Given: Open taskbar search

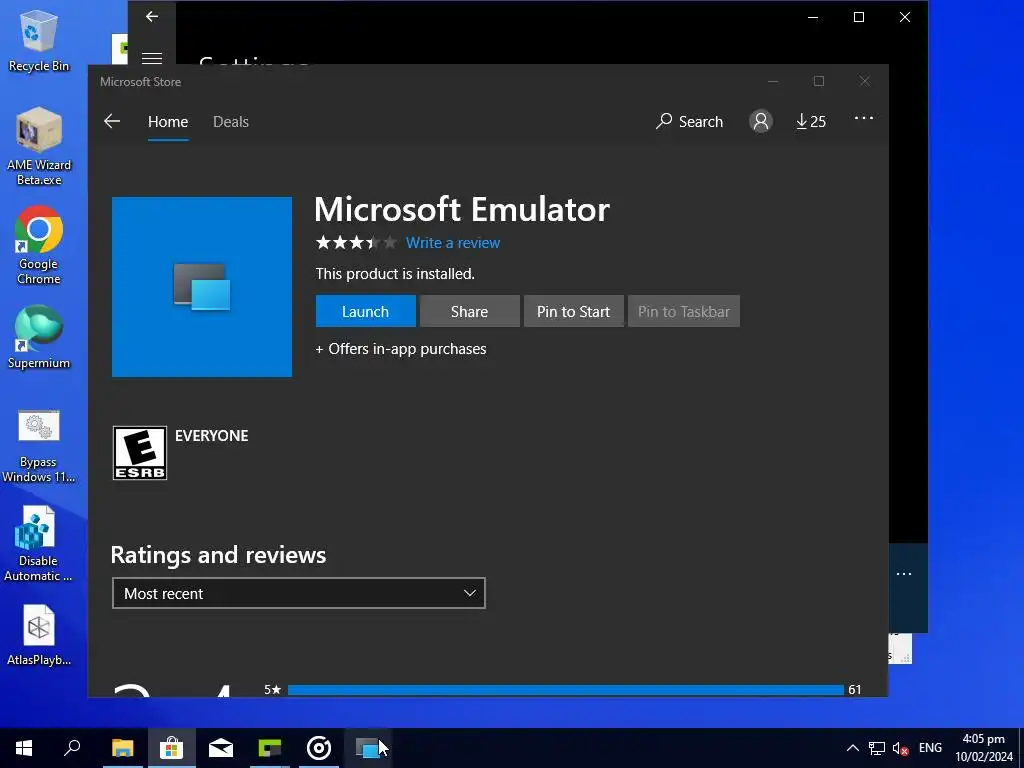Looking at the screenshot, I should (72, 748).
